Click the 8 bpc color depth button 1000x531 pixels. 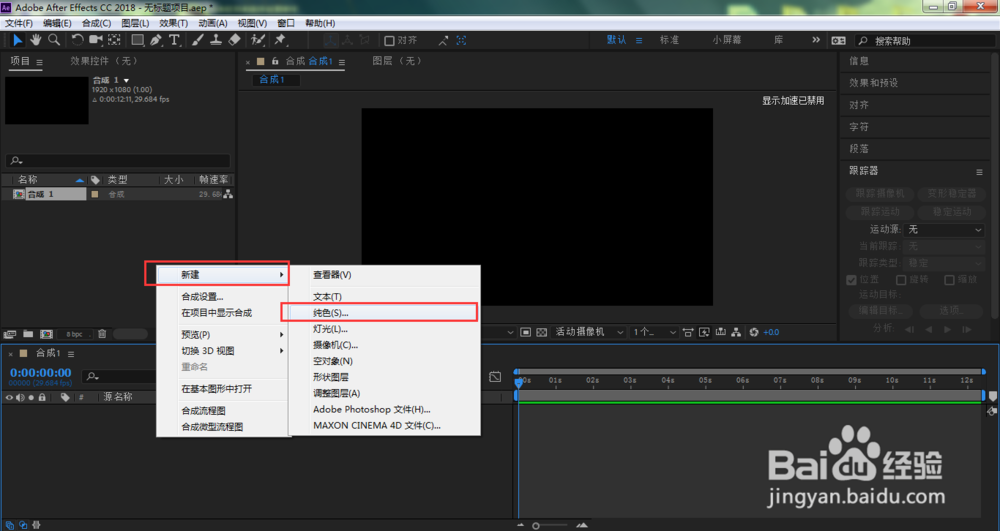(x=74, y=334)
